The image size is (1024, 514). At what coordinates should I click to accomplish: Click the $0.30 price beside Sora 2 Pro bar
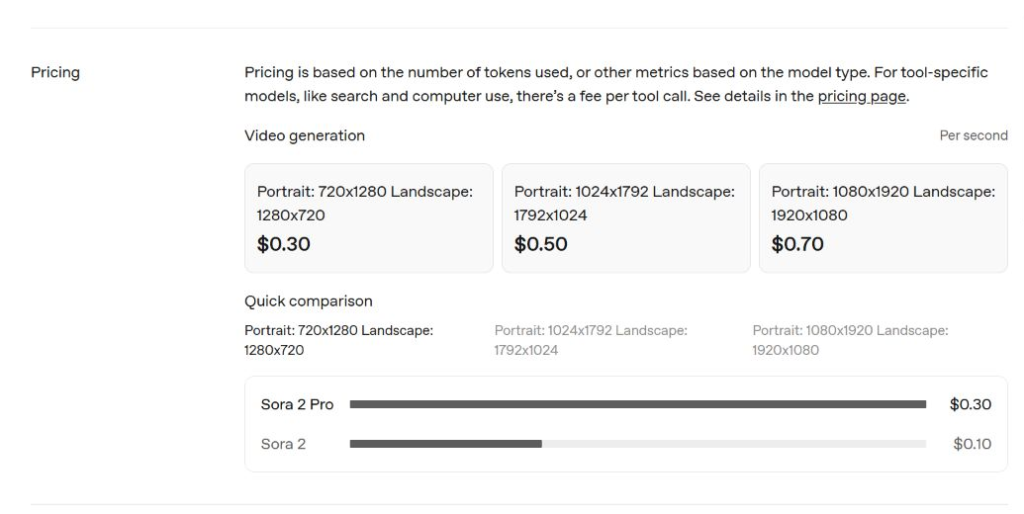(970, 404)
